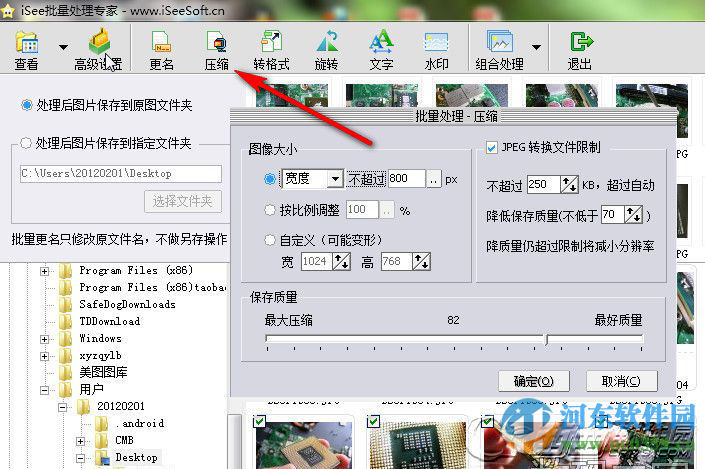The width and height of the screenshot is (705, 469).
Task: Expand the CMB folder node
Action: [x=80, y=441]
